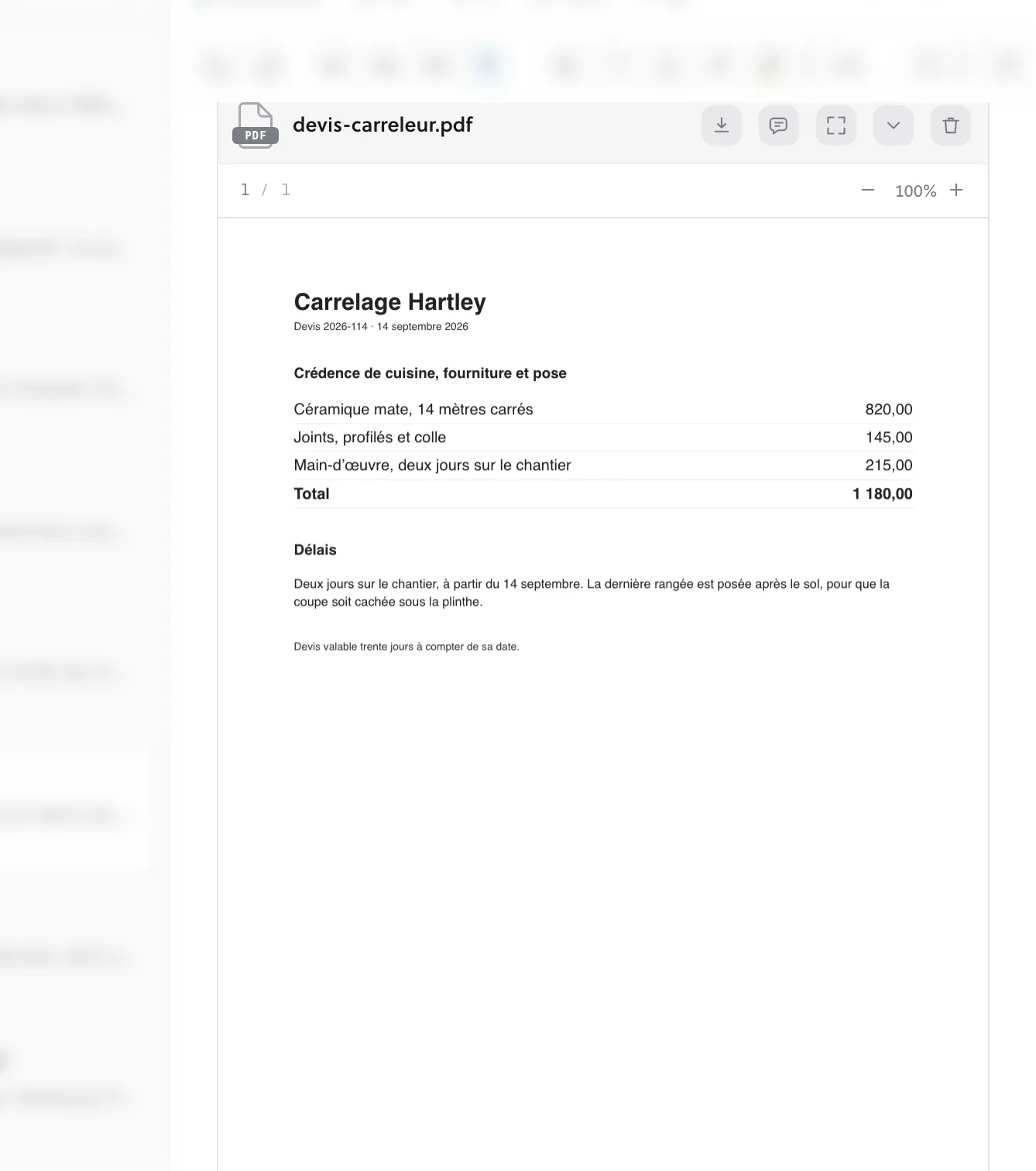Select the Céramique mate, 14 mètres carrés row
This screenshot has width=1036, height=1171.
603,410
